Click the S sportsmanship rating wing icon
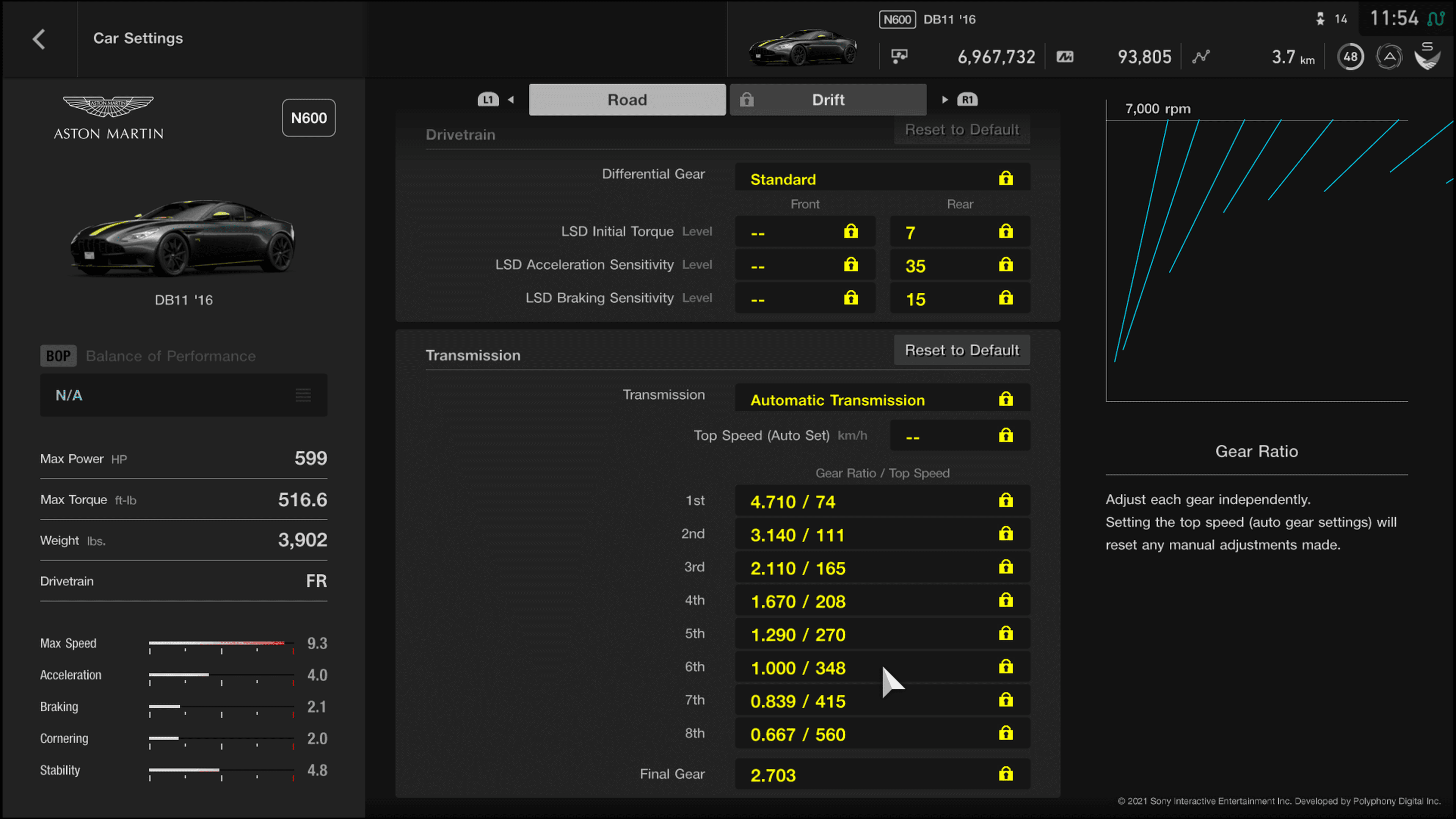Screen dimensions: 1456x819 pyautogui.click(x=1427, y=56)
